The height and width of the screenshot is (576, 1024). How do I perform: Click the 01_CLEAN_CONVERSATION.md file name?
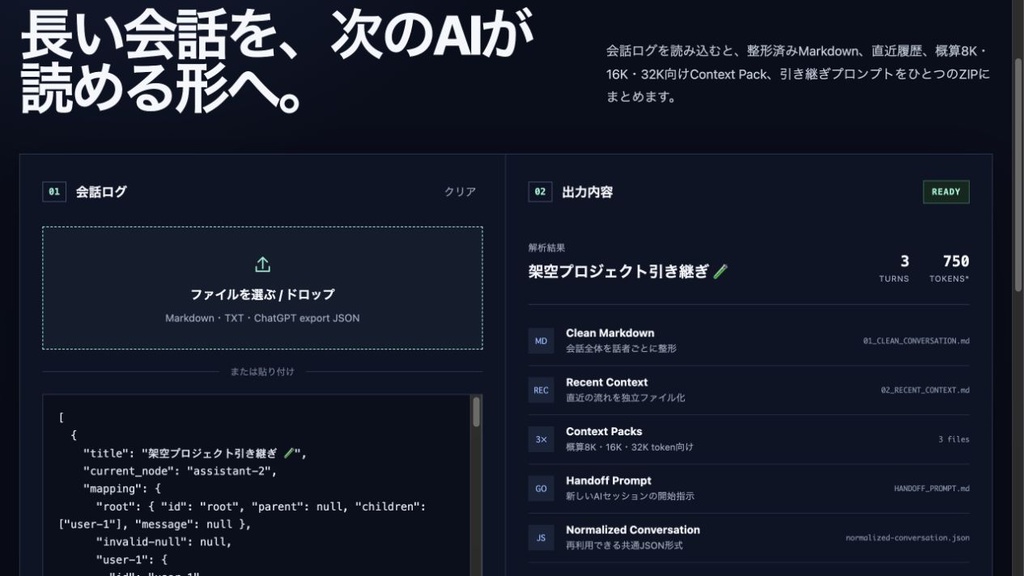pyautogui.click(x=916, y=341)
